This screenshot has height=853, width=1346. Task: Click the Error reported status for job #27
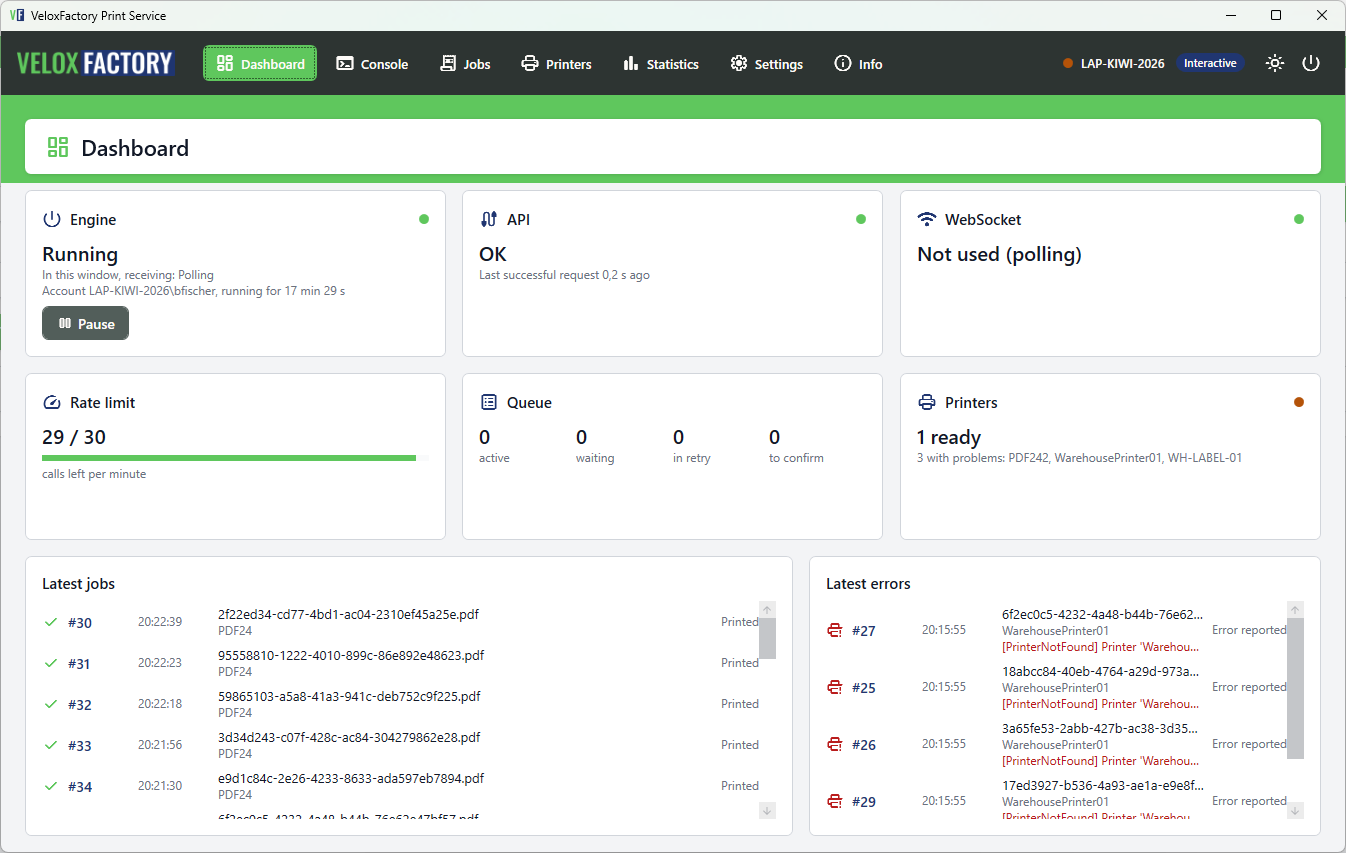(1249, 630)
